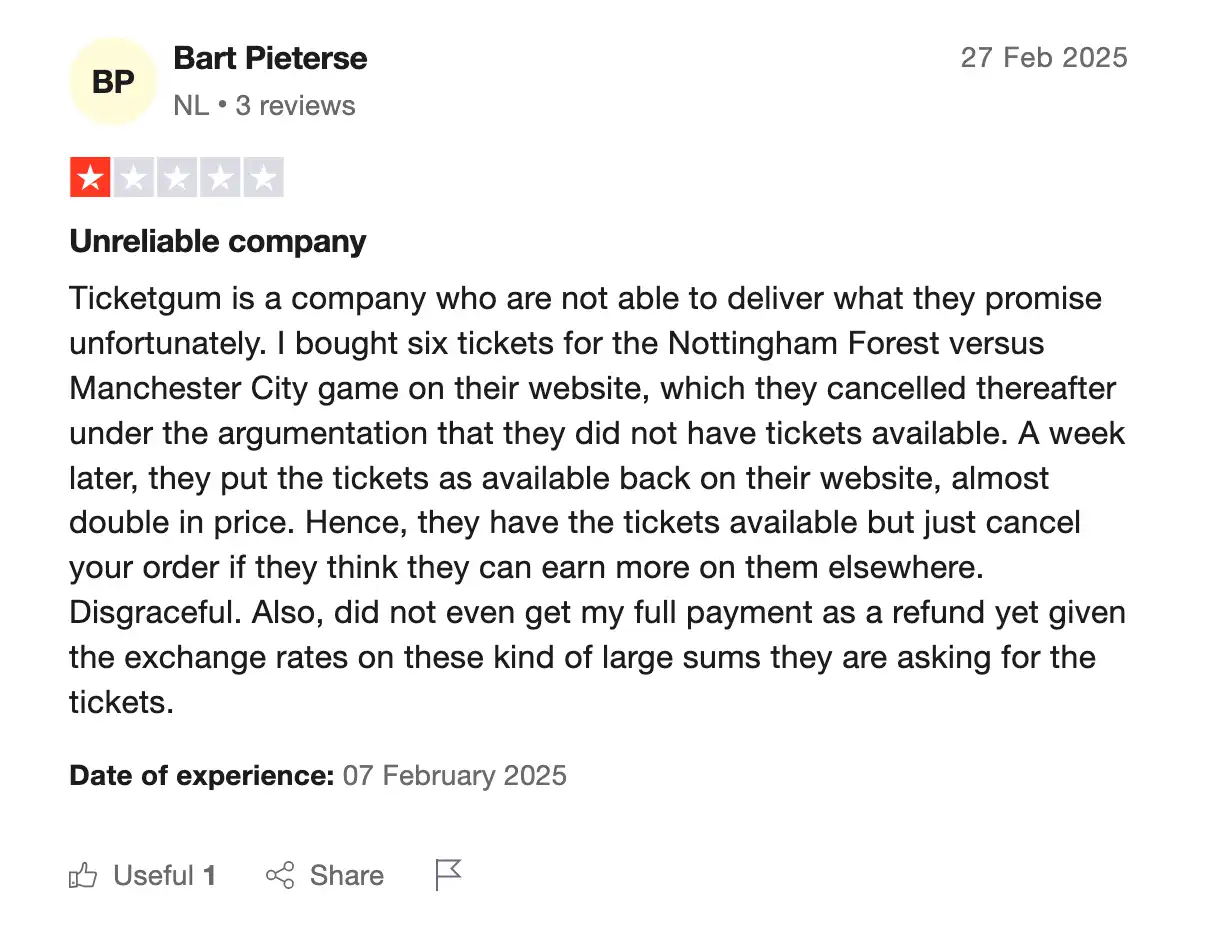
Task: Click the second star of the rating
Action: pyautogui.click(x=133, y=177)
